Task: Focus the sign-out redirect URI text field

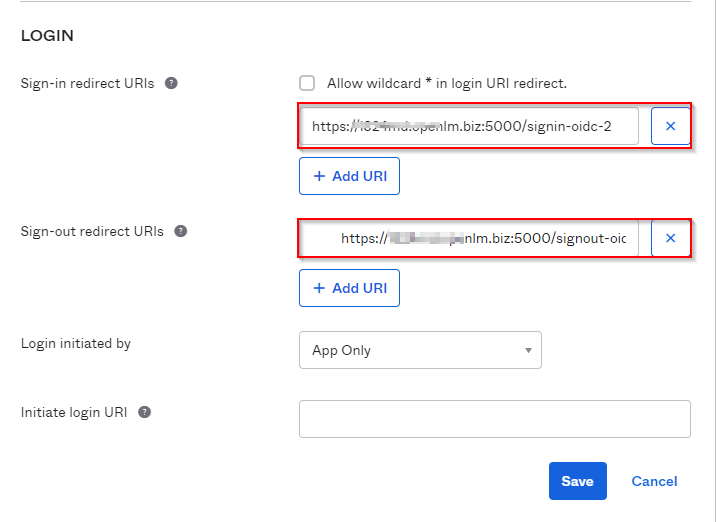Action: (x=470, y=238)
